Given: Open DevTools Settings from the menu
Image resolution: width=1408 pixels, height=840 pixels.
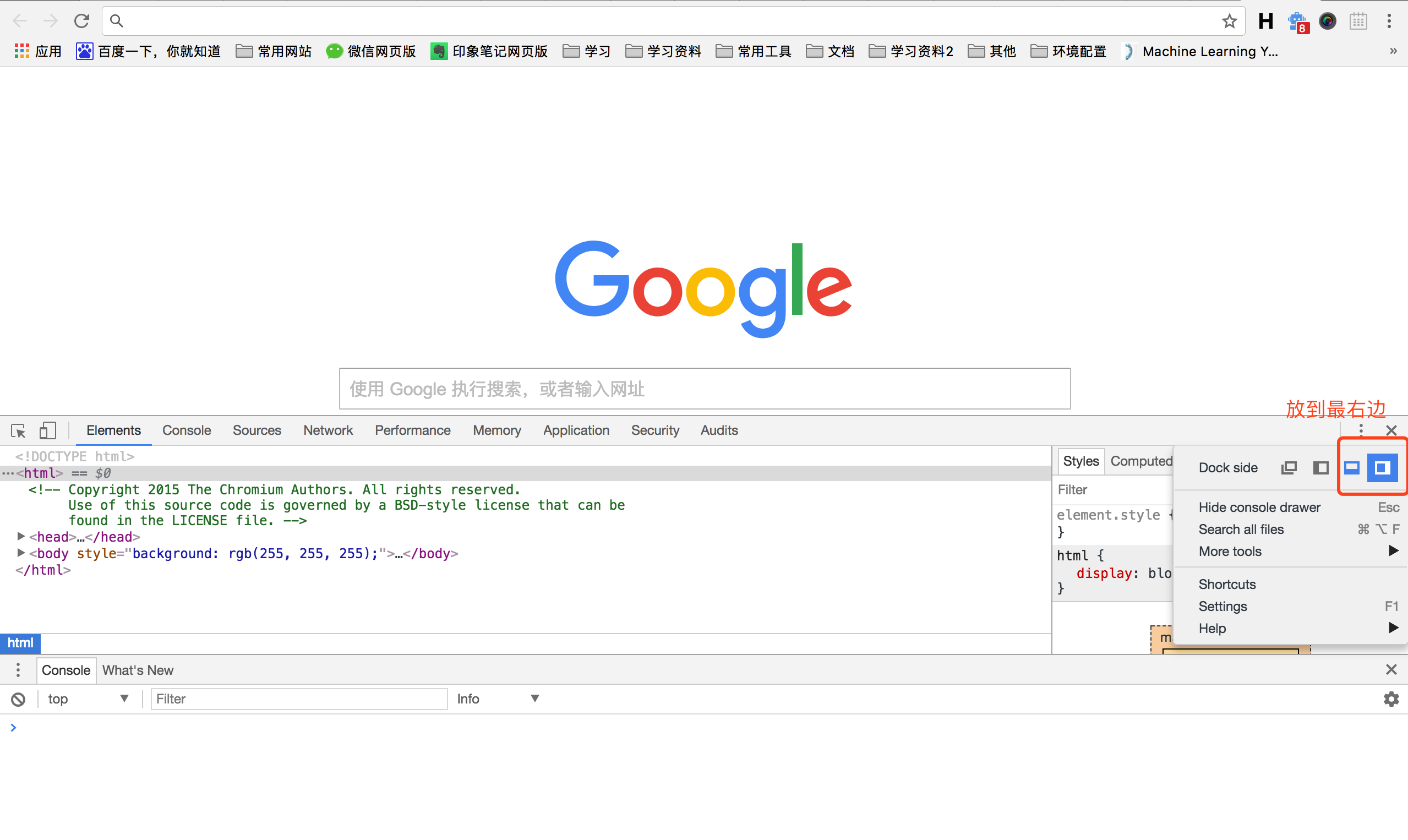Looking at the screenshot, I should click(1223, 606).
